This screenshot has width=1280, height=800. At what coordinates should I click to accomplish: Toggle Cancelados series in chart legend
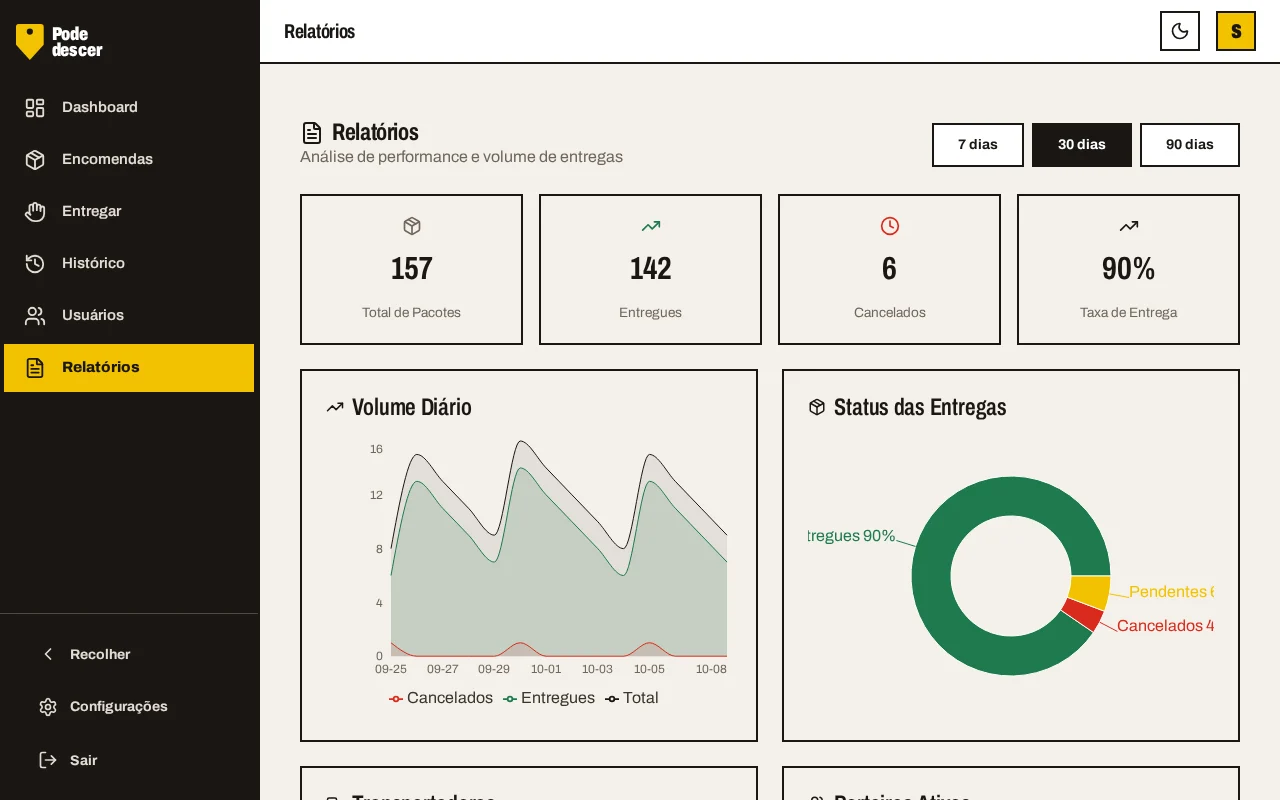pyautogui.click(x=441, y=698)
